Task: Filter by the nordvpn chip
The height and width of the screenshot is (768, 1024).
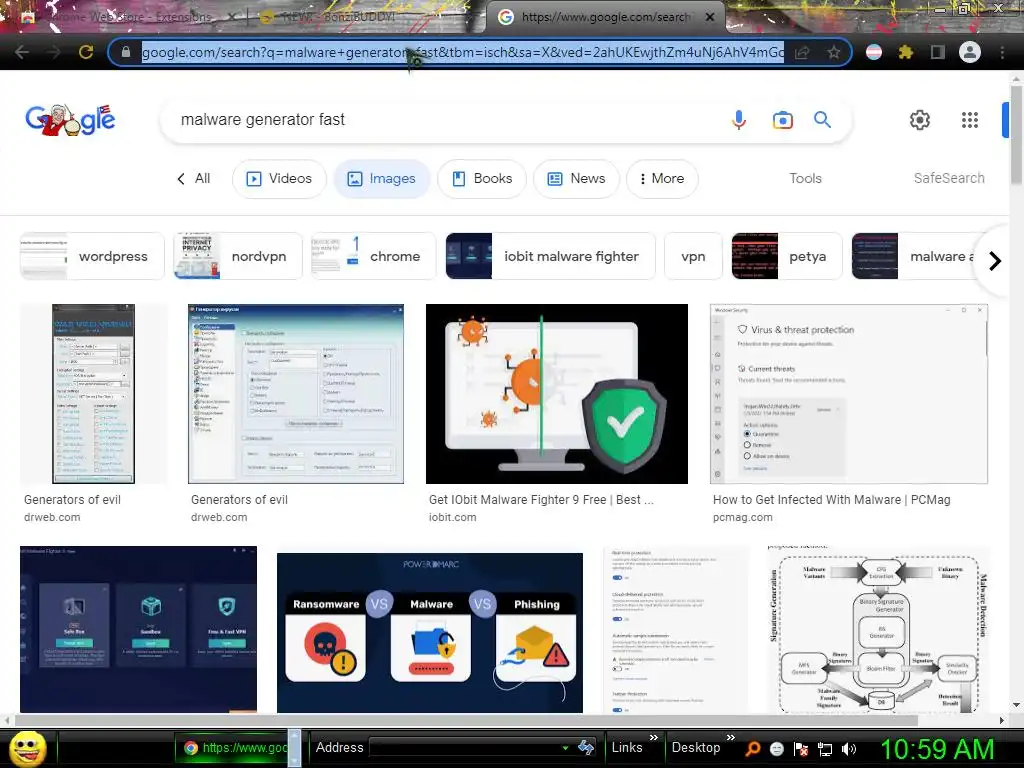Action: click(x=238, y=256)
